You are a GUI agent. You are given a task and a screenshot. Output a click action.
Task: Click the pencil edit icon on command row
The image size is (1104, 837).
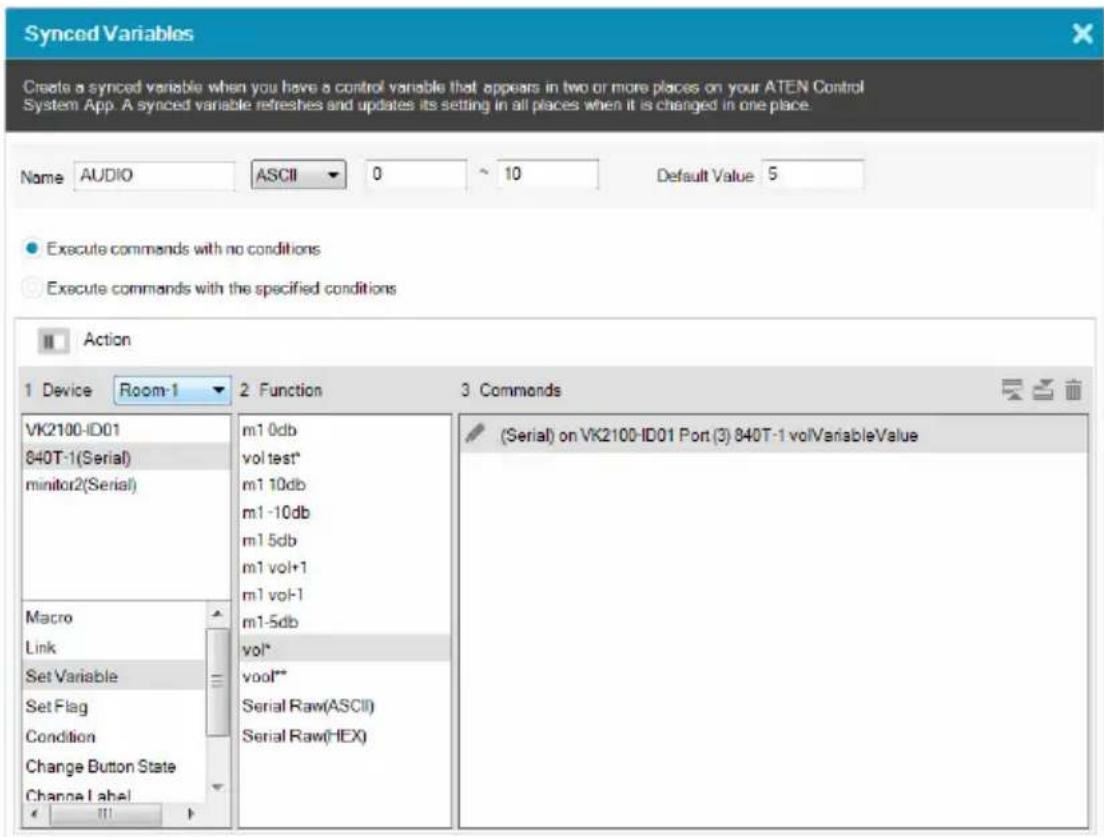click(x=475, y=434)
